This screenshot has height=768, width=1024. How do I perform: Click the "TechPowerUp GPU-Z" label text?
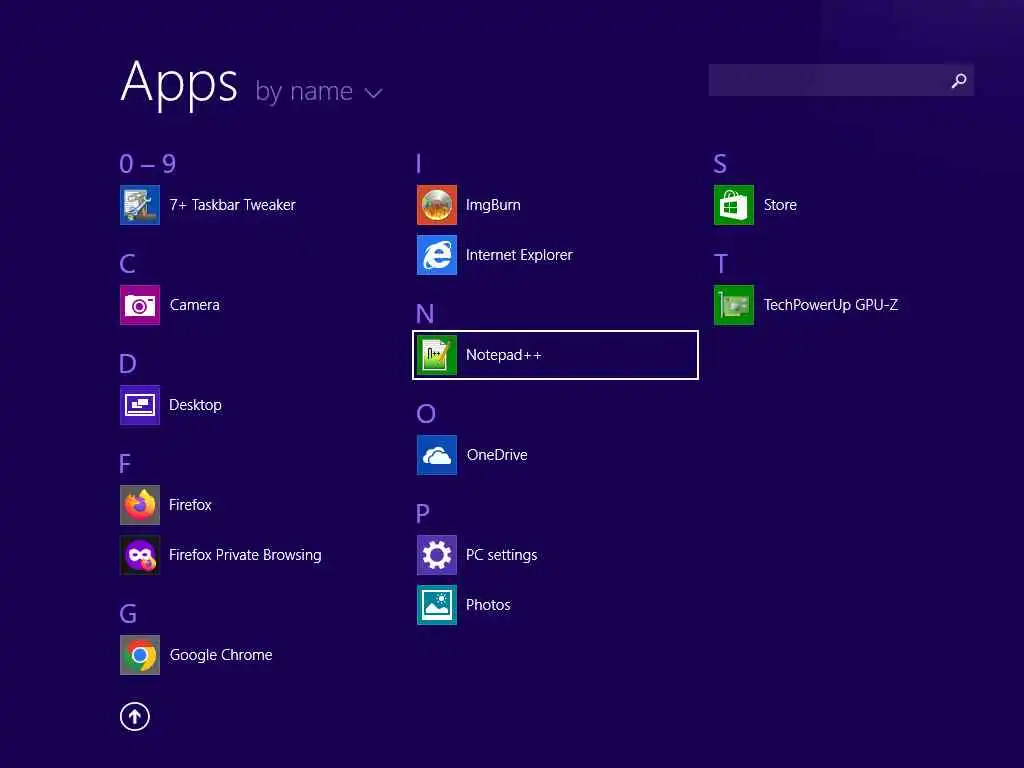831,305
